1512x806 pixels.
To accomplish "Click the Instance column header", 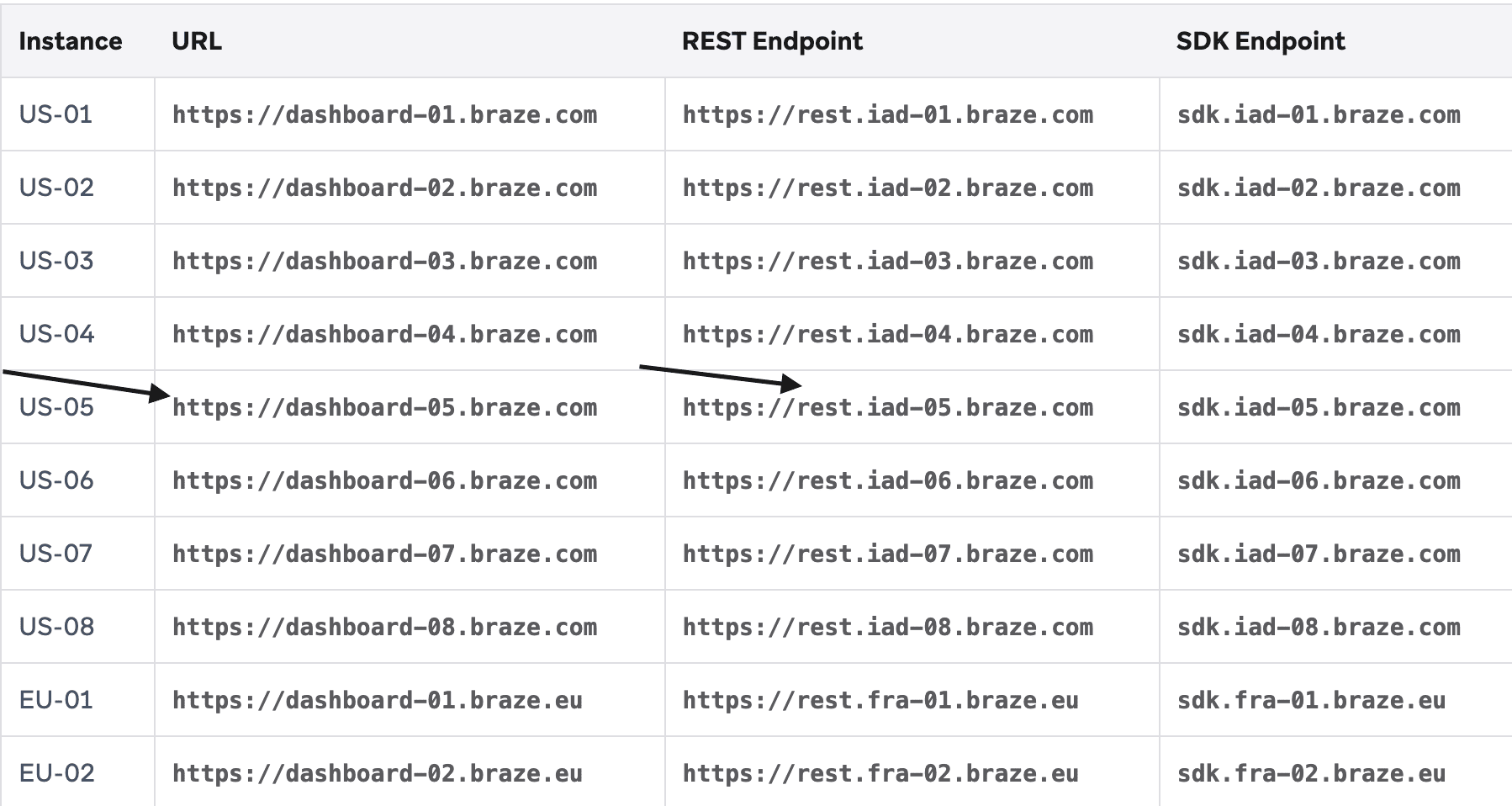I will coord(71,41).
